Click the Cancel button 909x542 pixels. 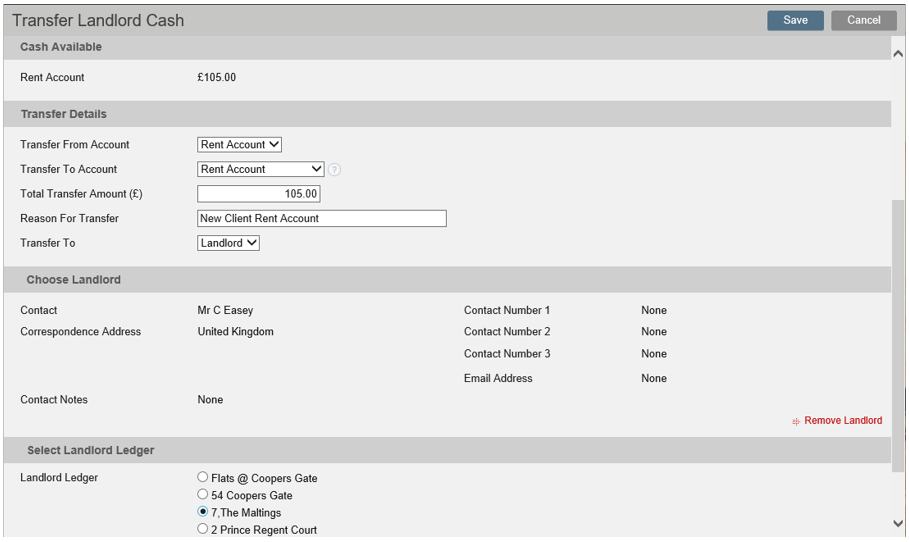point(863,20)
